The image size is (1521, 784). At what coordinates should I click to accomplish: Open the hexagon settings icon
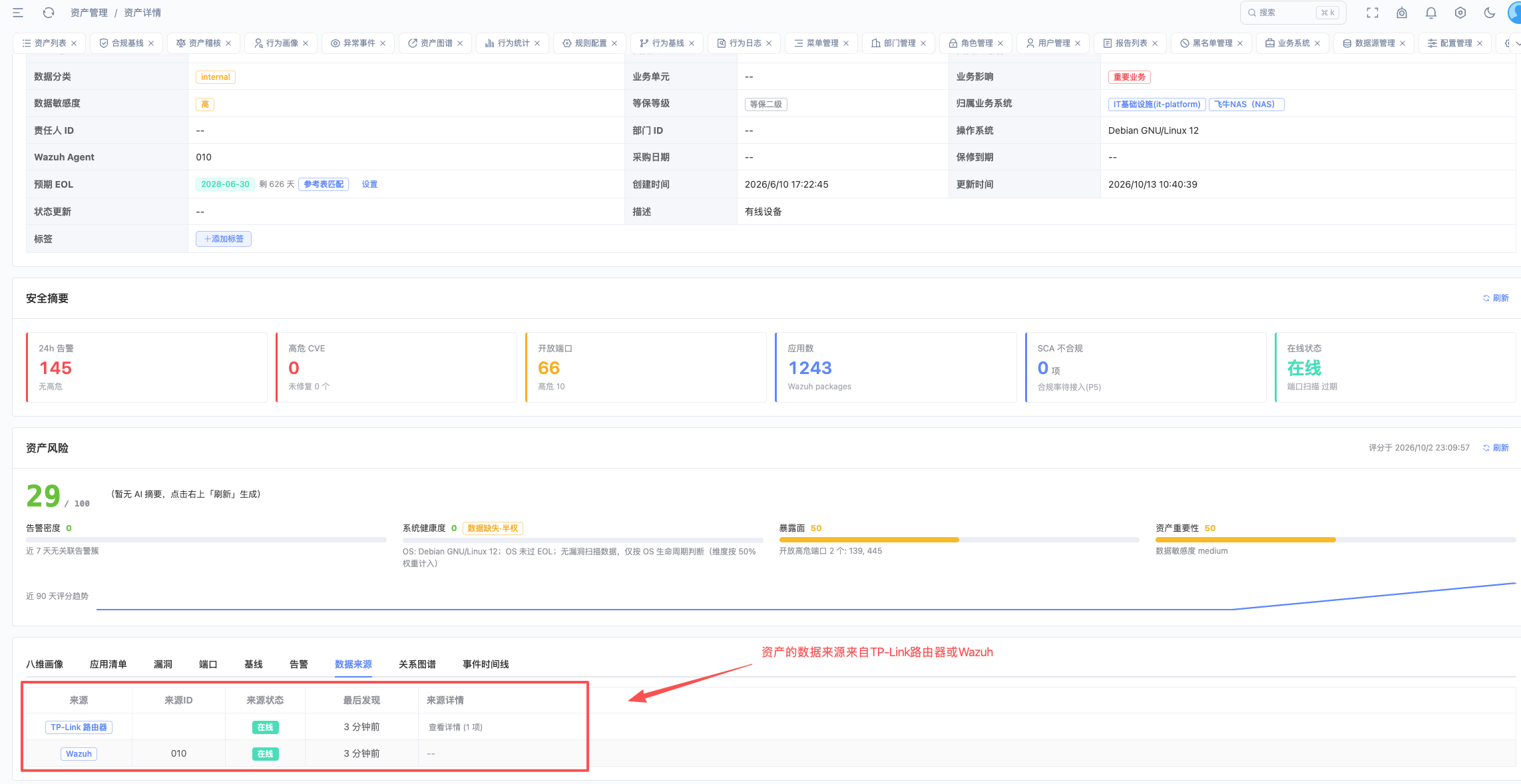pyautogui.click(x=1460, y=13)
